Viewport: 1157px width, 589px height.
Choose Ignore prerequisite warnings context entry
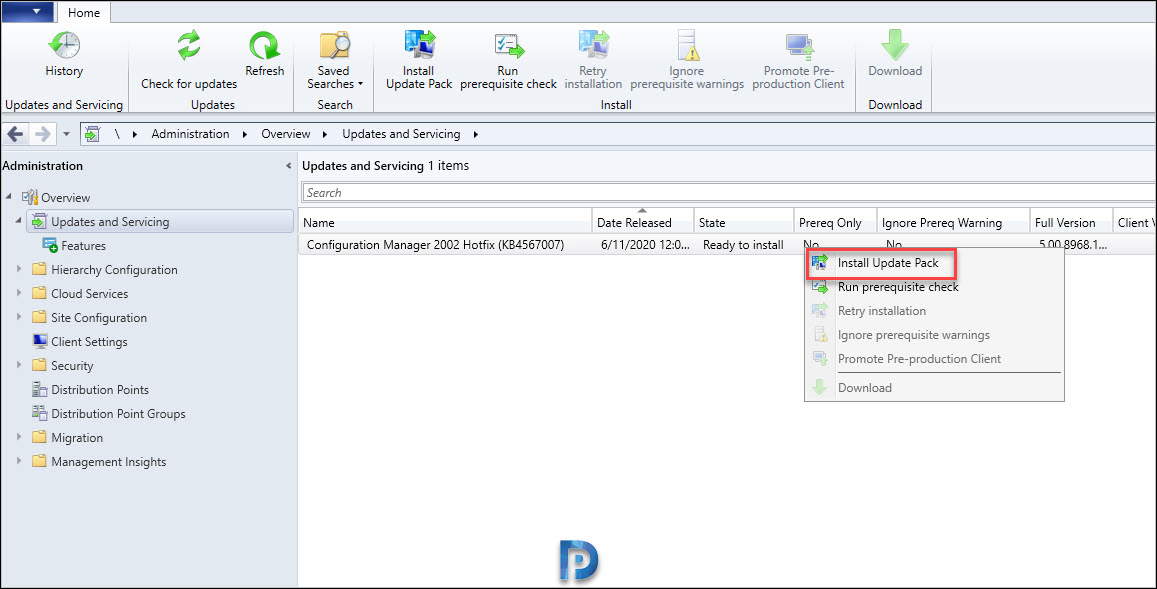(934, 335)
